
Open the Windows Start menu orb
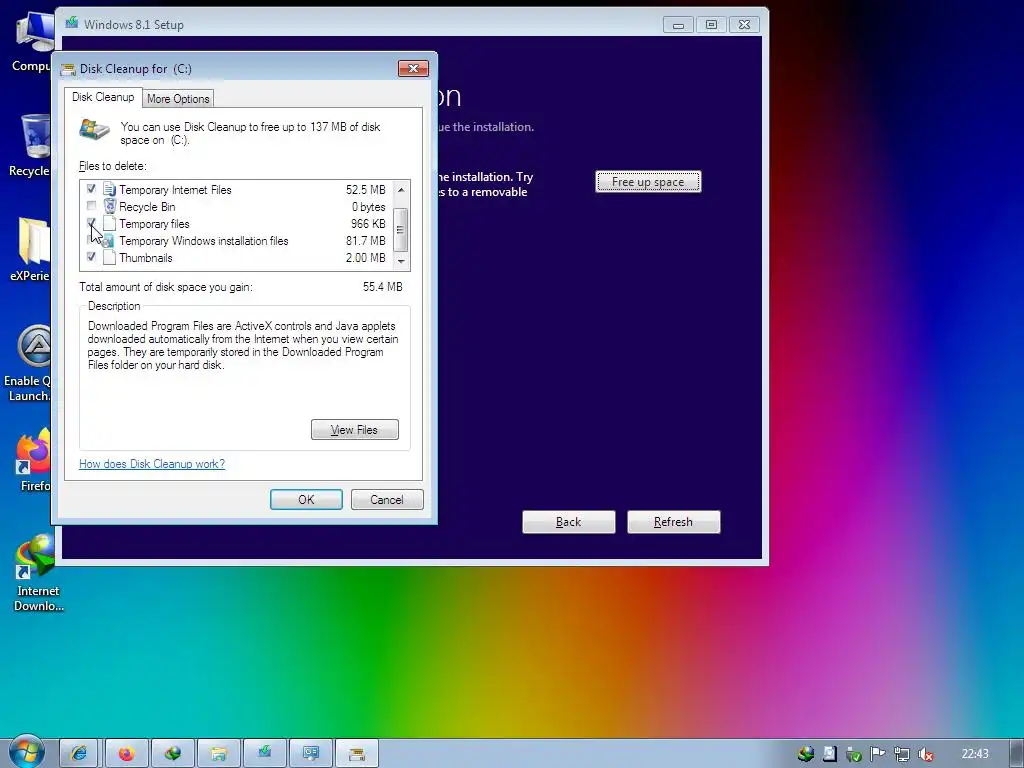pyautogui.click(x=27, y=752)
